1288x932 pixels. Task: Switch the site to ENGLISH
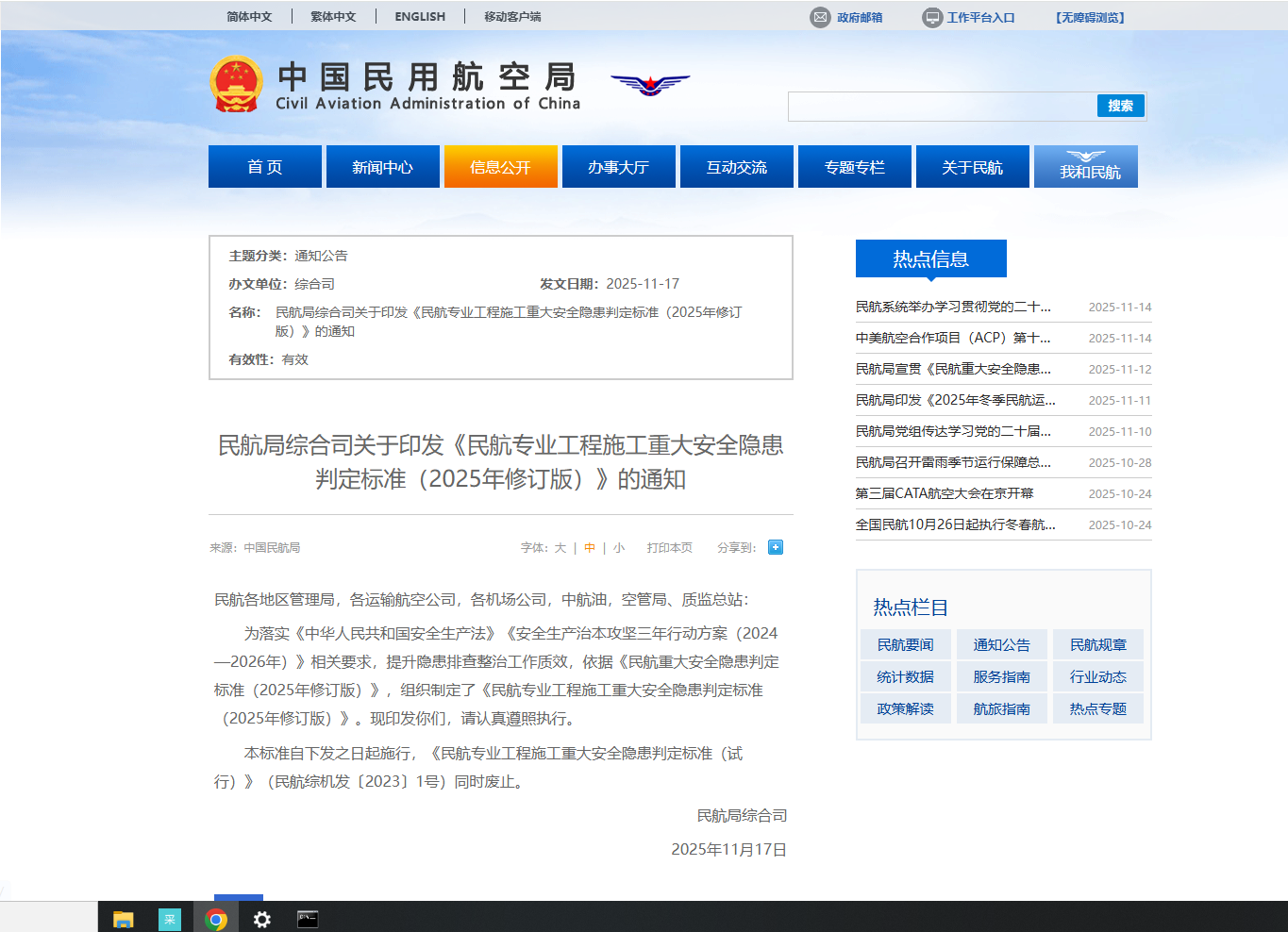[419, 16]
